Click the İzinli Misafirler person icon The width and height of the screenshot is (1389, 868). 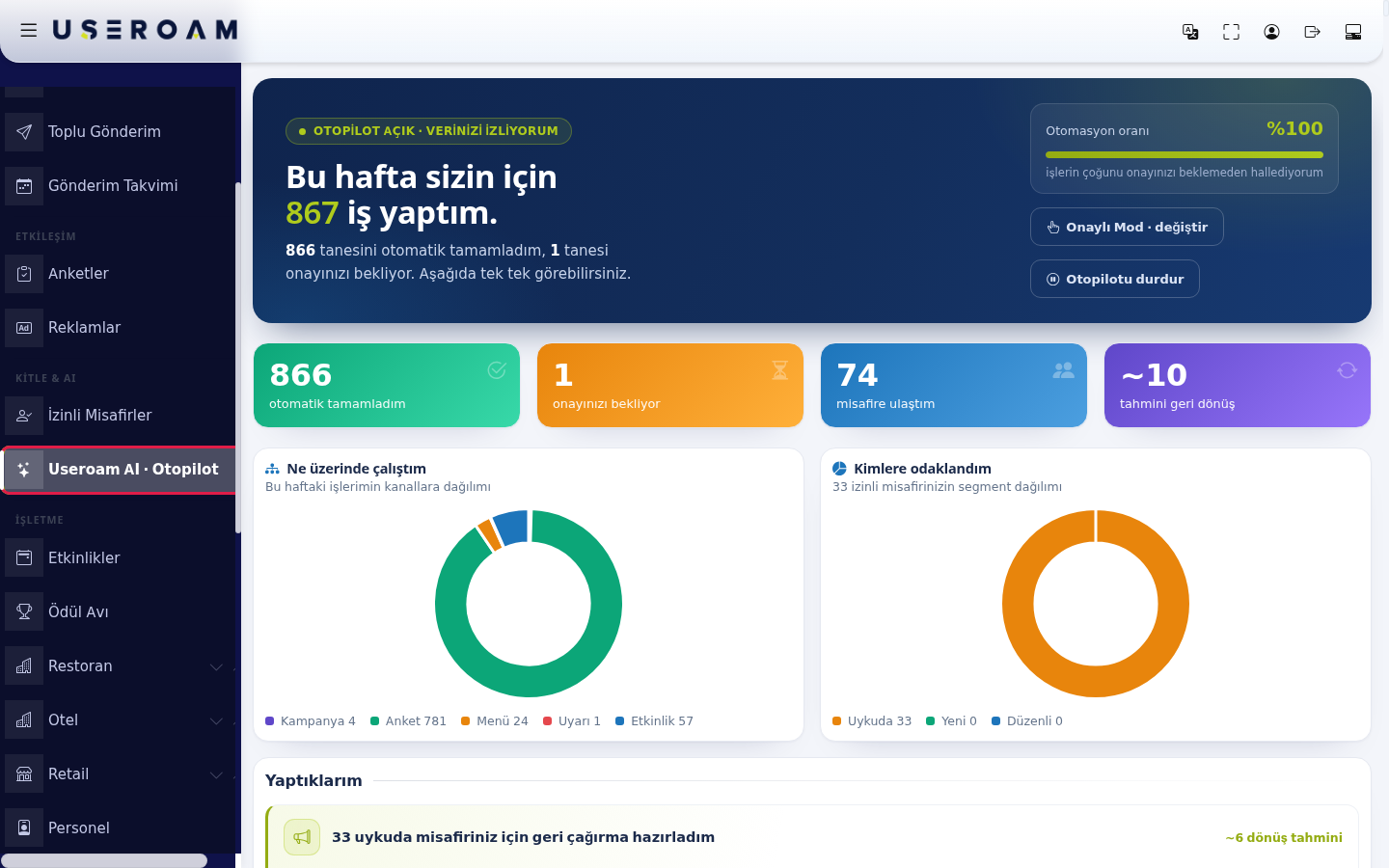24,416
